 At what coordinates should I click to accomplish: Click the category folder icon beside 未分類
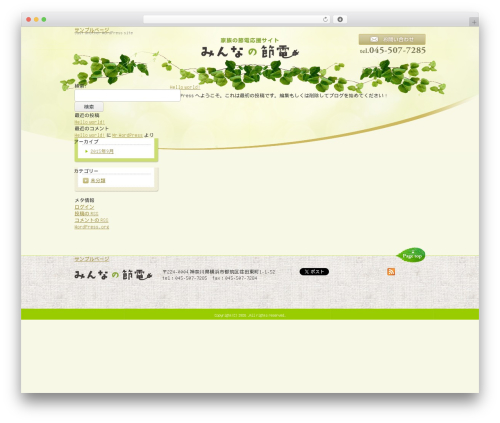86,181
